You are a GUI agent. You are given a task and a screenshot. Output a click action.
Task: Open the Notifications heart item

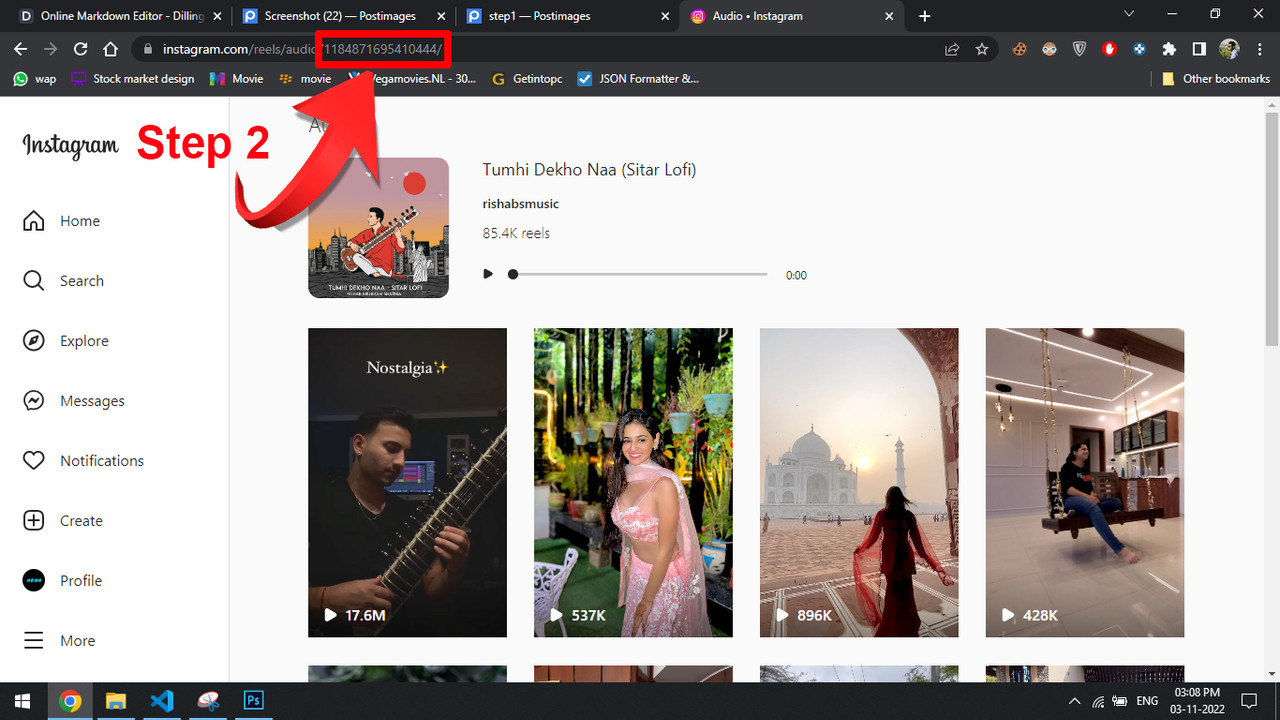(83, 461)
